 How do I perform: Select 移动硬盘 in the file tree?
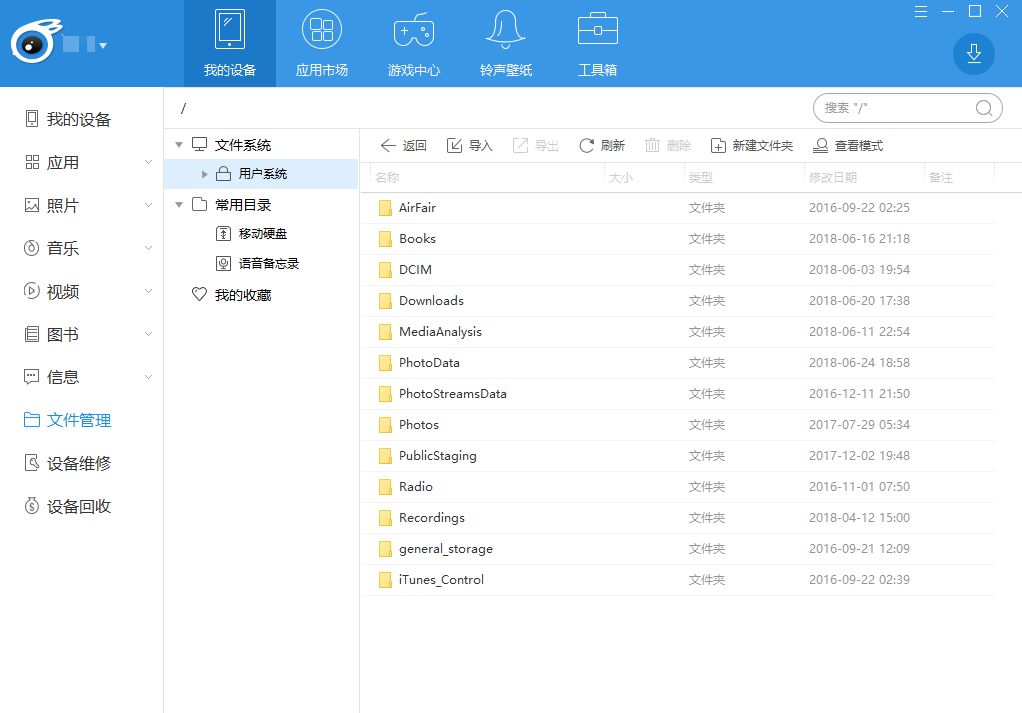coord(252,233)
